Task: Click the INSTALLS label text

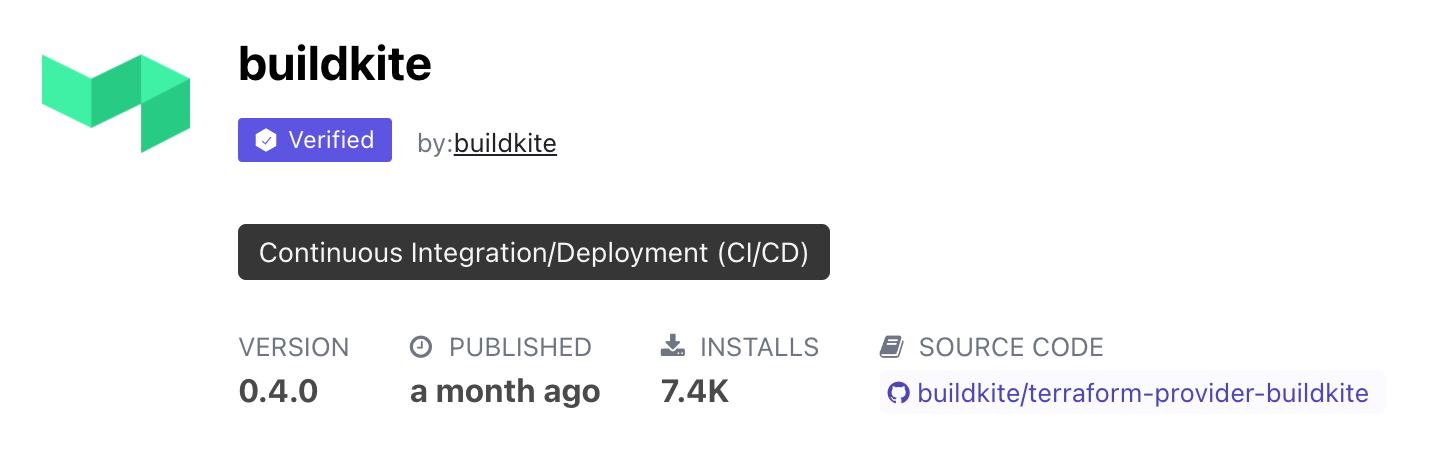Action: (759, 347)
